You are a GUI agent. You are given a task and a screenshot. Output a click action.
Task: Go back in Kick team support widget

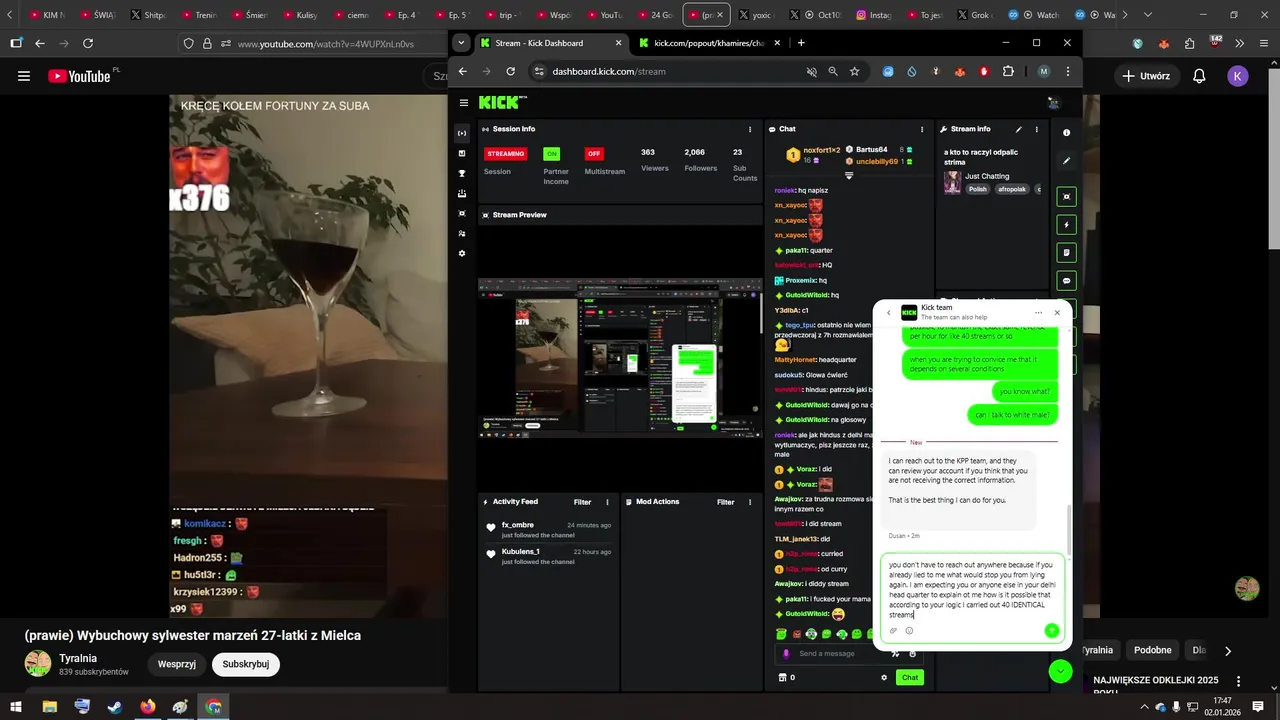pos(888,313)
